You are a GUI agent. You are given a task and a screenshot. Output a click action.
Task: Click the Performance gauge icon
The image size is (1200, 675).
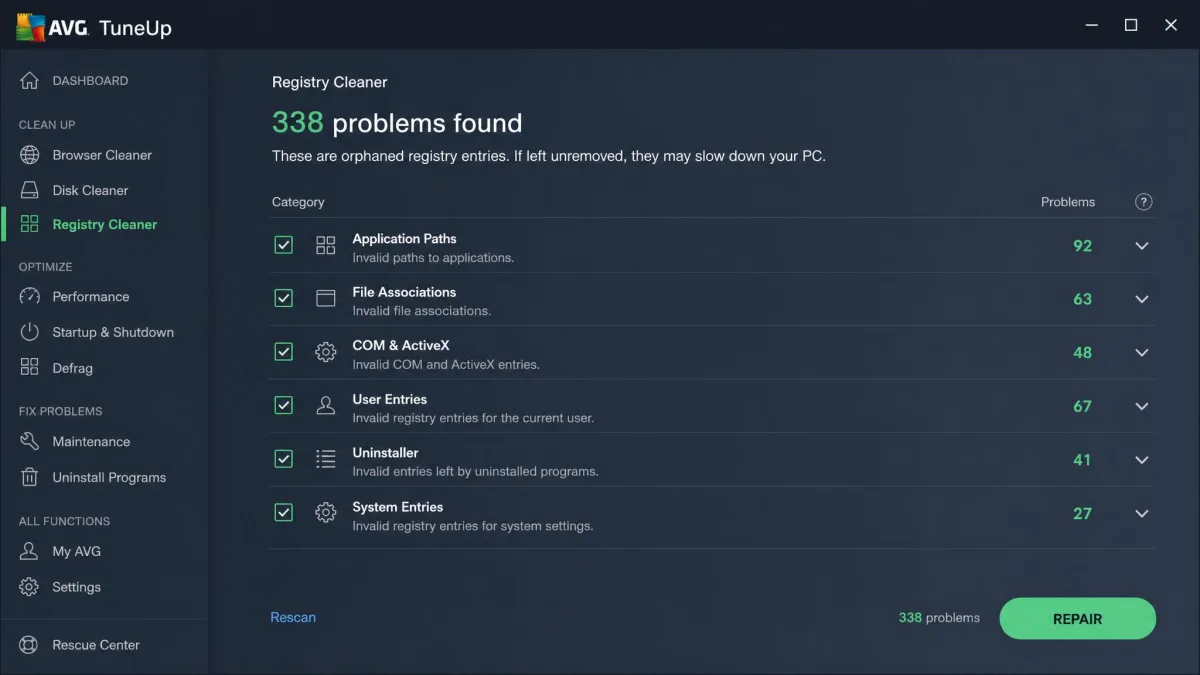30,297
